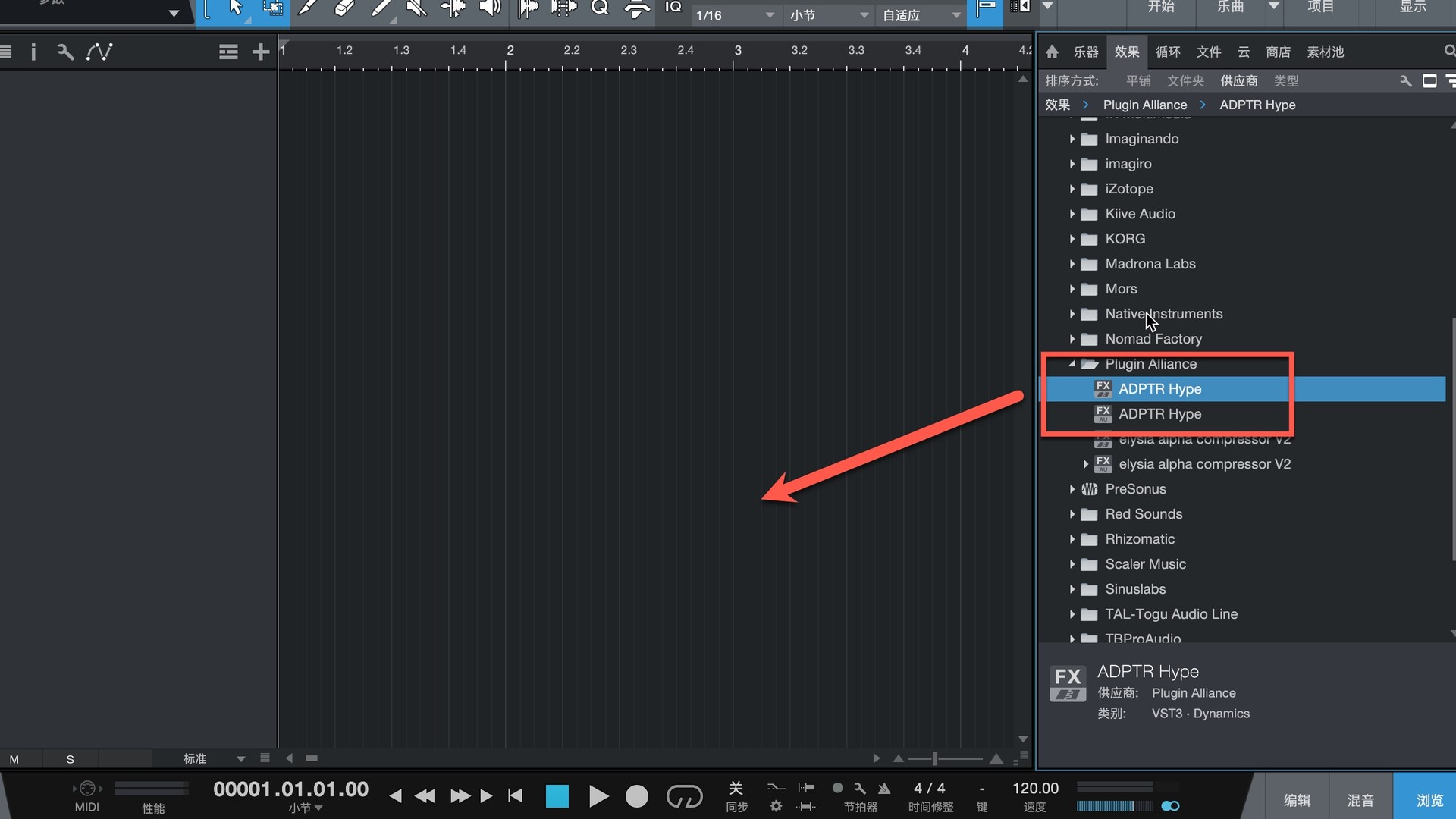Screen dimensions: 1456x819
Task: Select the Arrow tool
Action: click(235, 8)
